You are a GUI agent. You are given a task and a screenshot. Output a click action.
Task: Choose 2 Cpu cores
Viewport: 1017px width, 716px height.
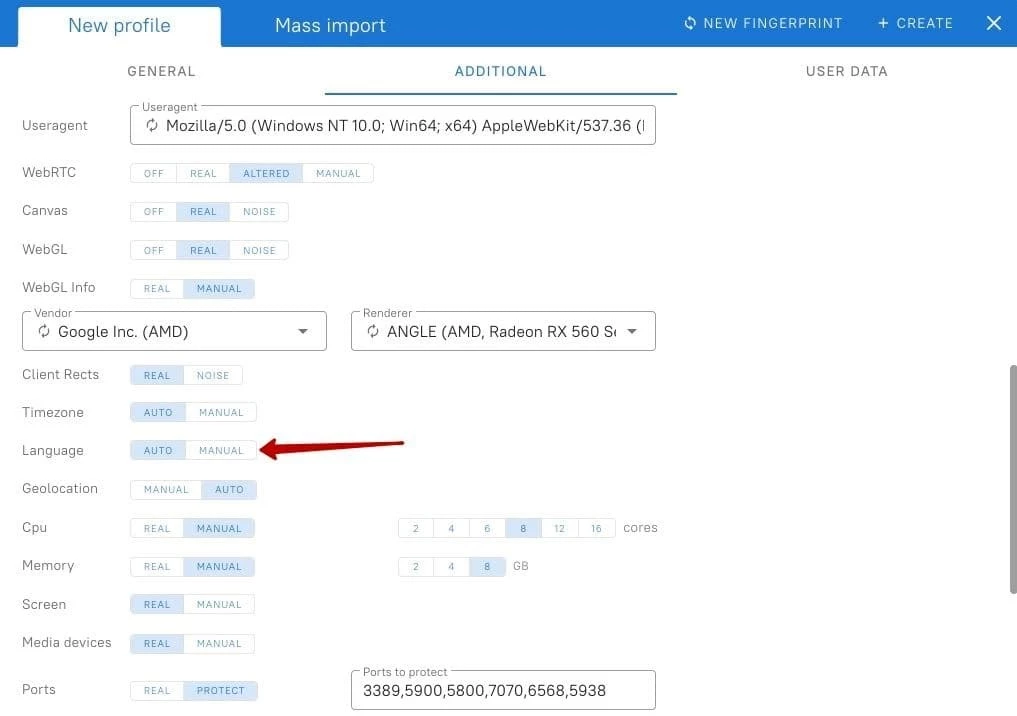tap(416, 529)
